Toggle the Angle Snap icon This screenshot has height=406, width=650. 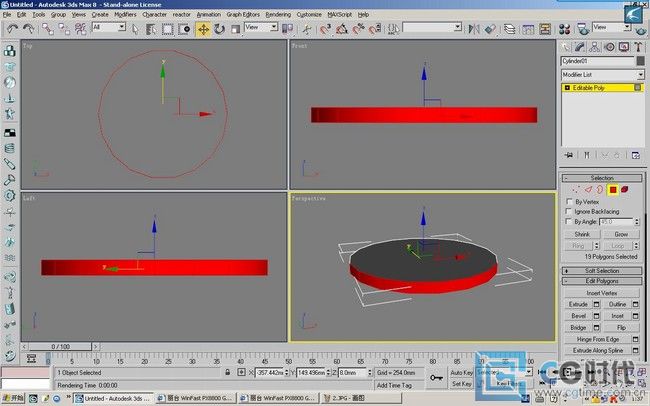point(342,29)
